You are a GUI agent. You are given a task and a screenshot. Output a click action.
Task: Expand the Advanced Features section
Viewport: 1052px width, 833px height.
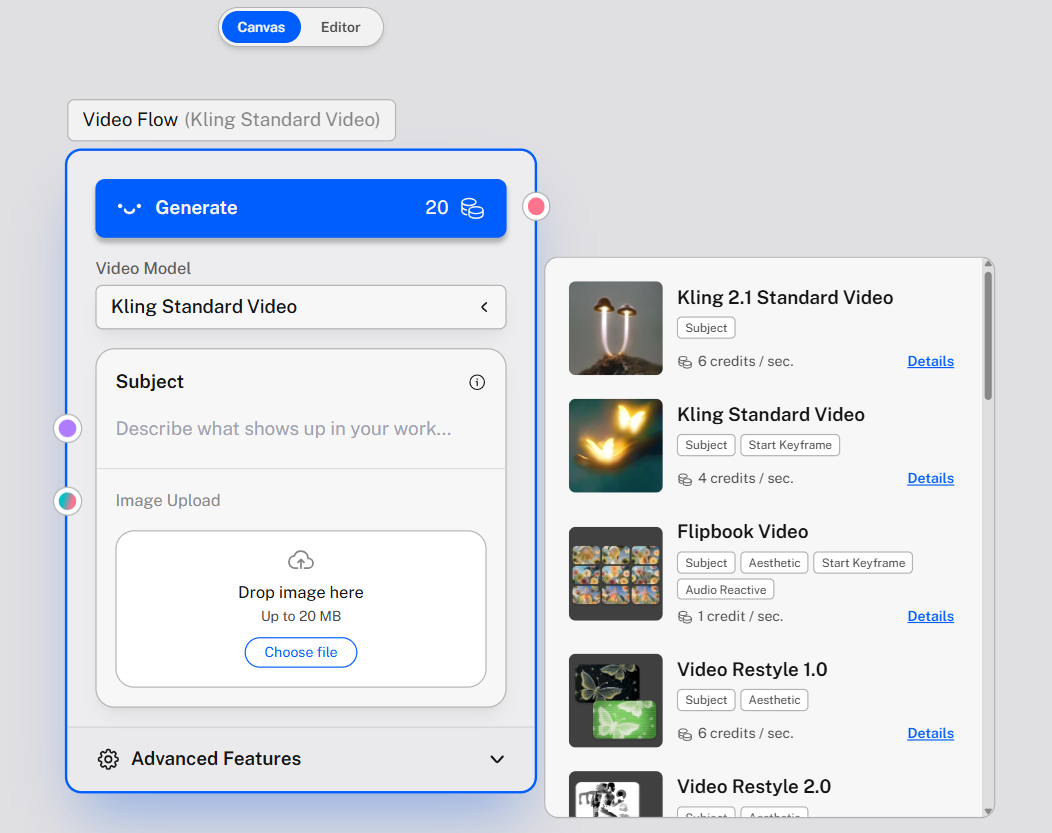coord(301,759)
